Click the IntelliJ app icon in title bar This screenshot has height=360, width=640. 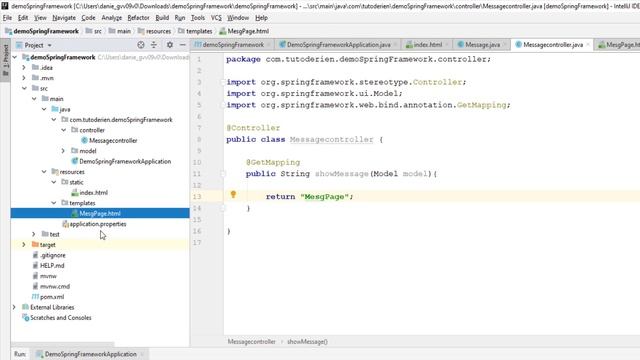(5, 6)
